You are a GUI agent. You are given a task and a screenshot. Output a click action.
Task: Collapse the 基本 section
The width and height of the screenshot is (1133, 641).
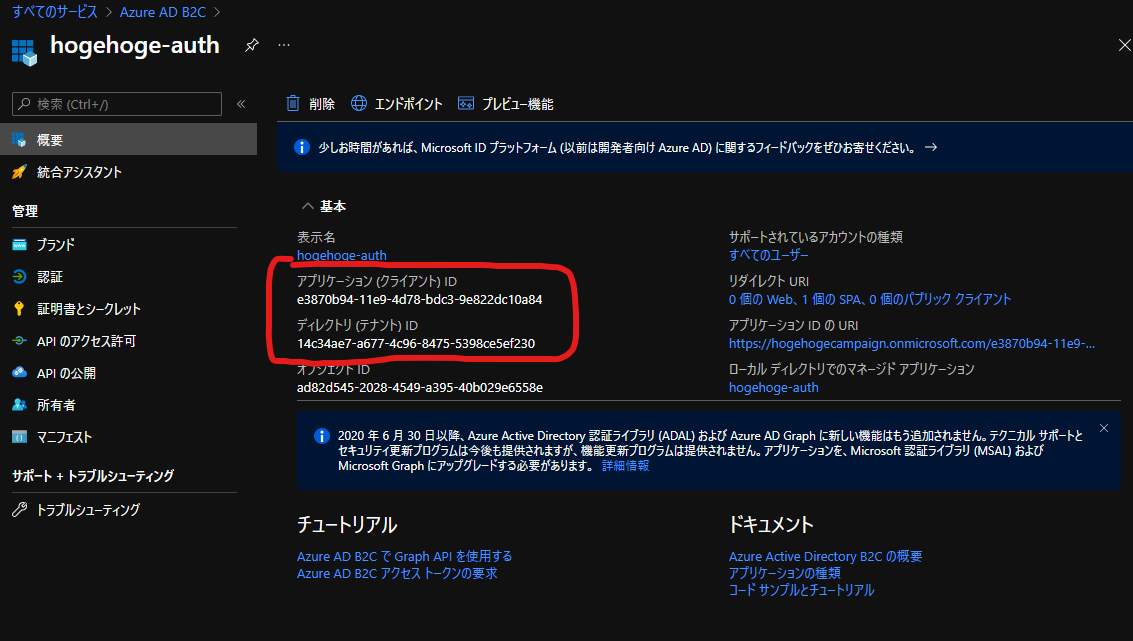(307, 207)
